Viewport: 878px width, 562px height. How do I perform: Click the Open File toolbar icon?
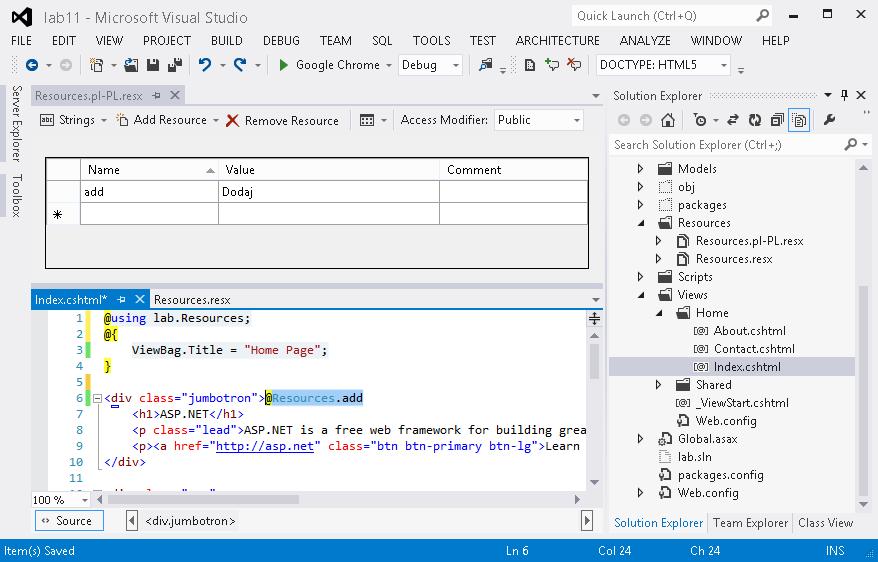click(x=131, y=65)
